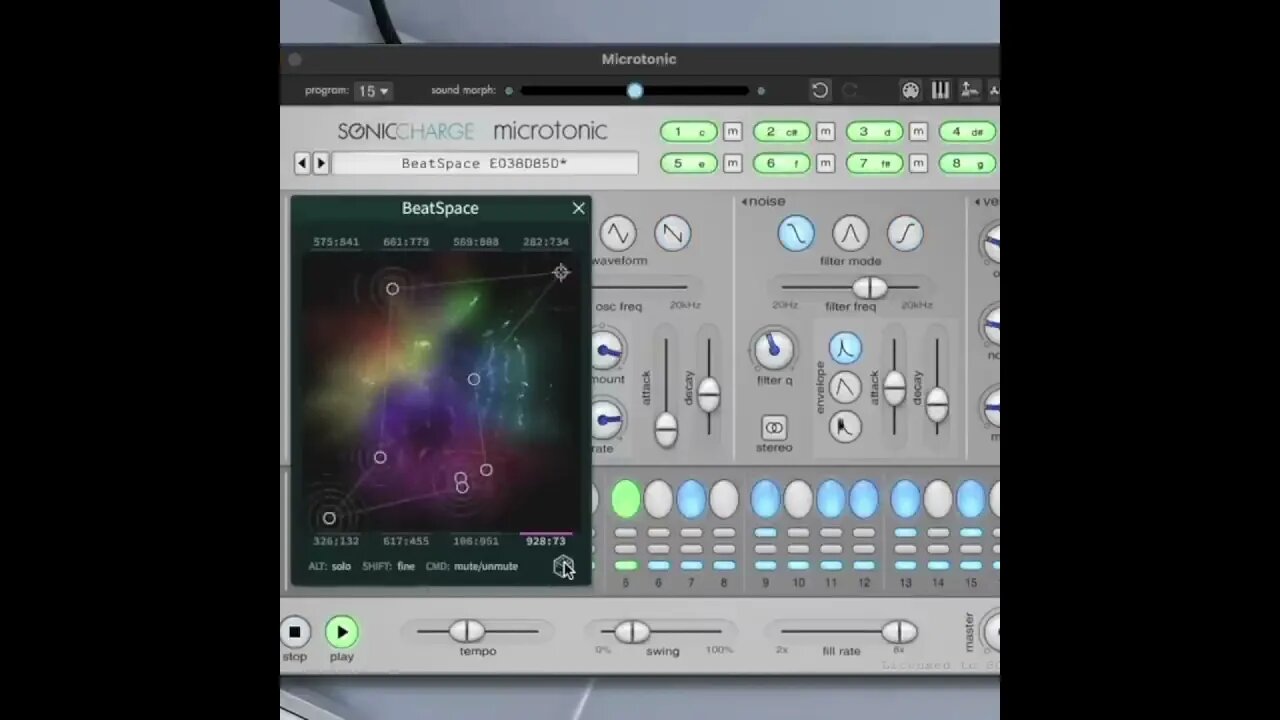Image resolution: width=1280 pixels, height=720 pixels.
Task: Click BeatSpace coordinate 661:779
Action: [x=406, y=242]
